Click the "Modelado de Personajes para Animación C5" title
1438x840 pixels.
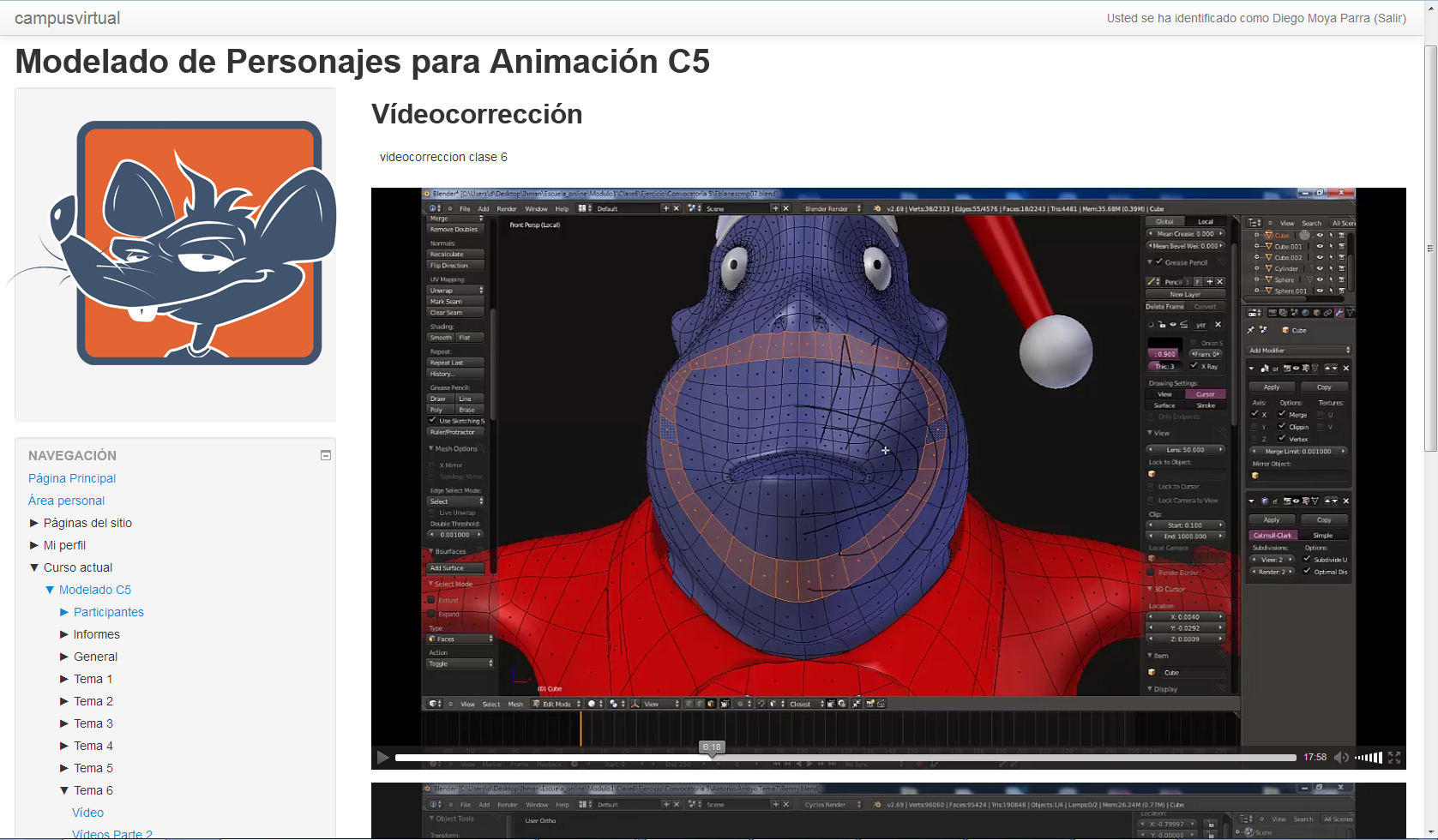tap(362, 62)
